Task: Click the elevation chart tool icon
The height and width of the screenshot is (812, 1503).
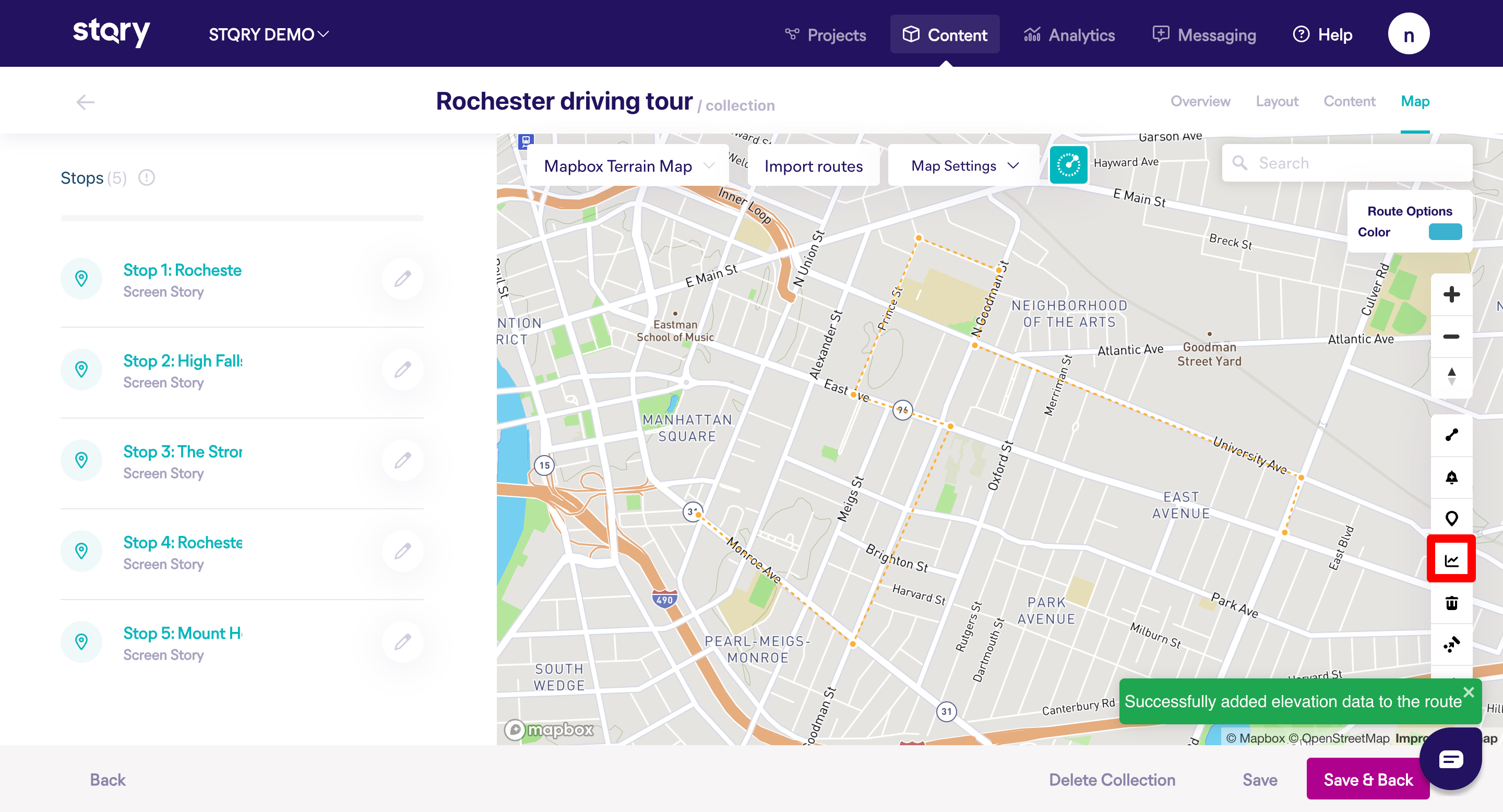Action: (x=1451, y=560)
